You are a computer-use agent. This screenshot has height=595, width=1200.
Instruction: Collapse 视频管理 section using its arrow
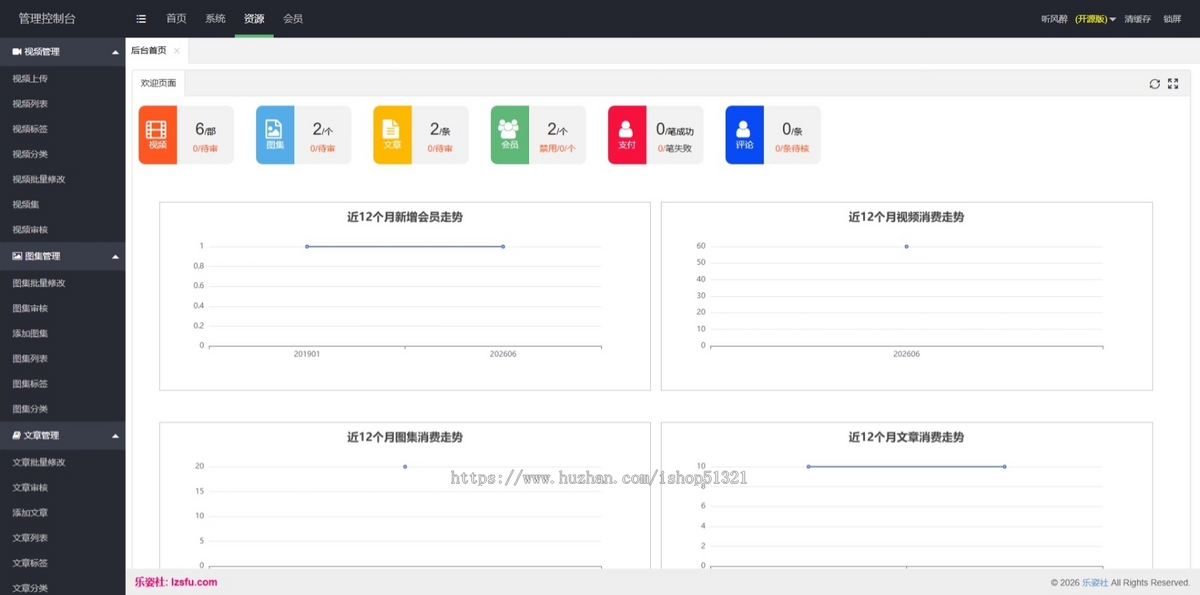click(x=115, y=52)
